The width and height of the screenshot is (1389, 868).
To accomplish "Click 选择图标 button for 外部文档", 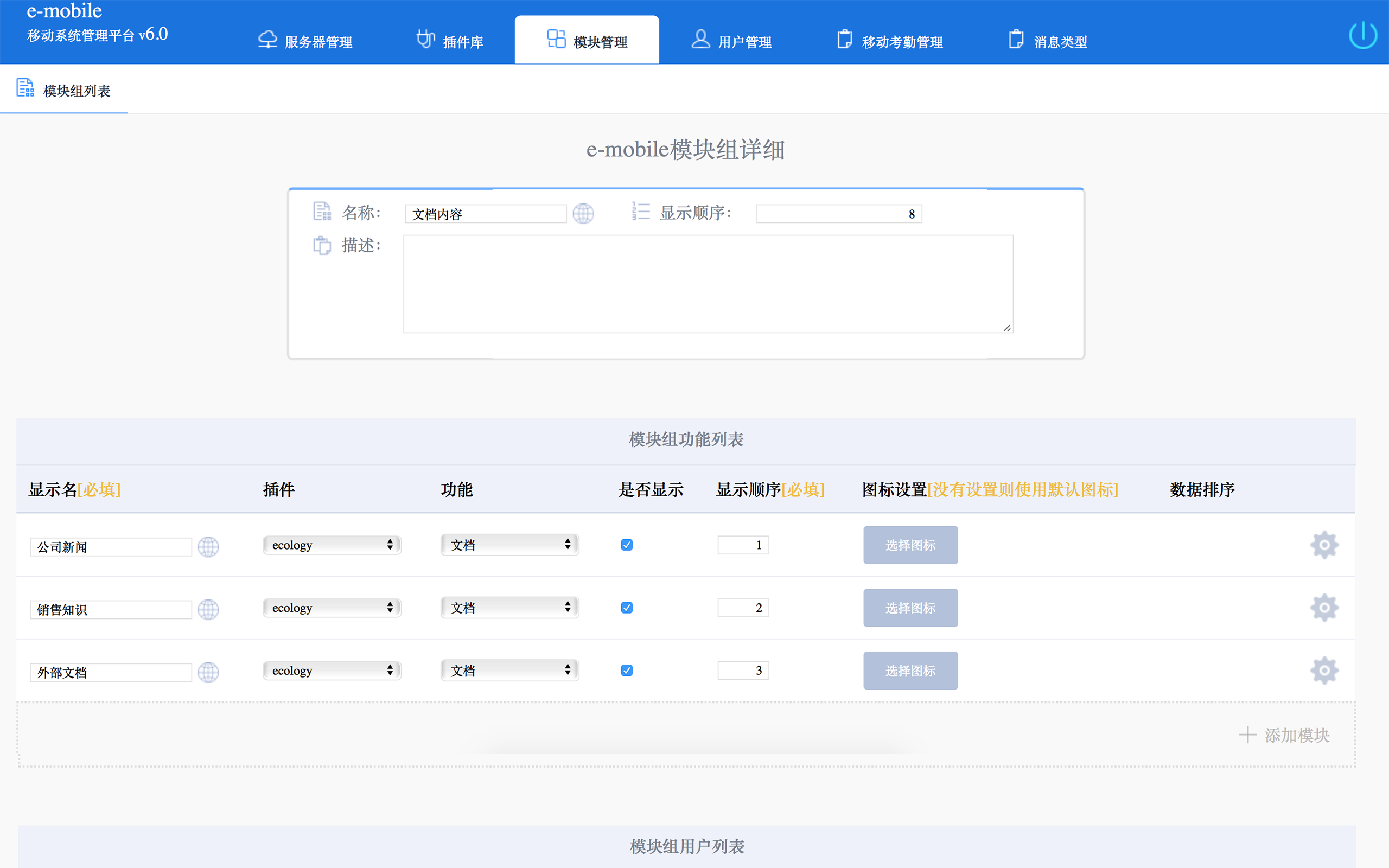I will (x=910, y=670).
